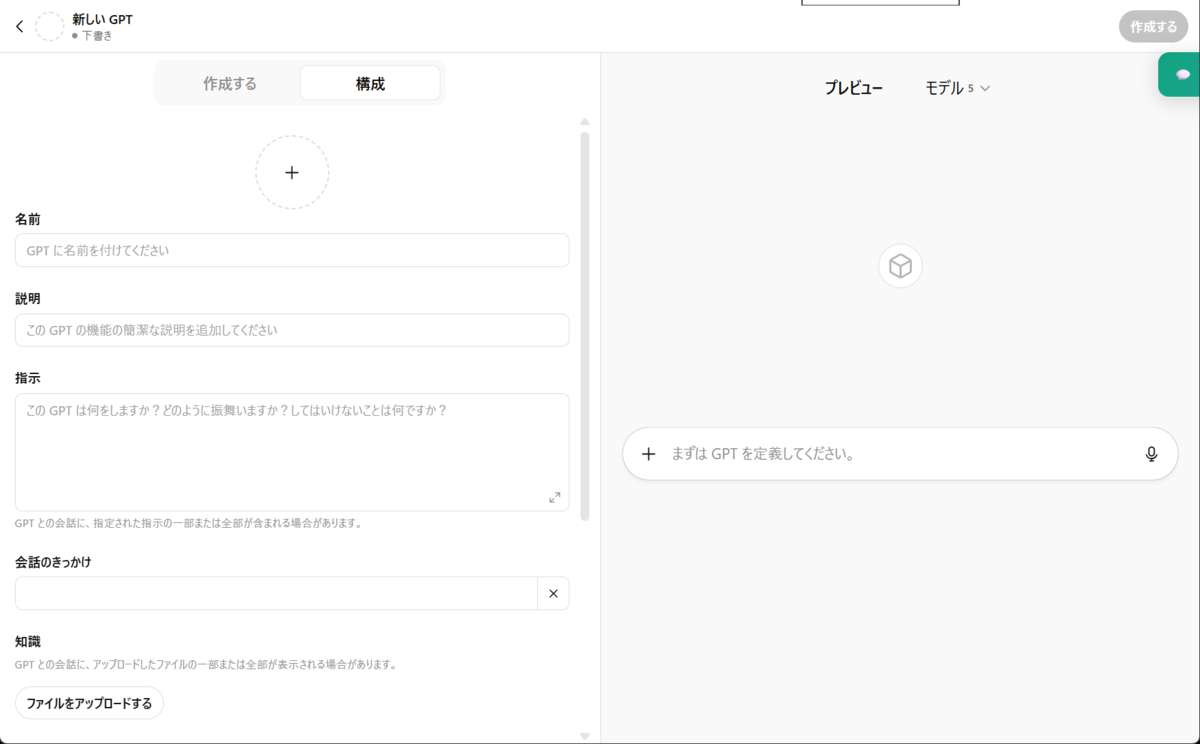Screen dimensions: 1200x744
Task: Click the preview message input field
Action: pos(900,454)
